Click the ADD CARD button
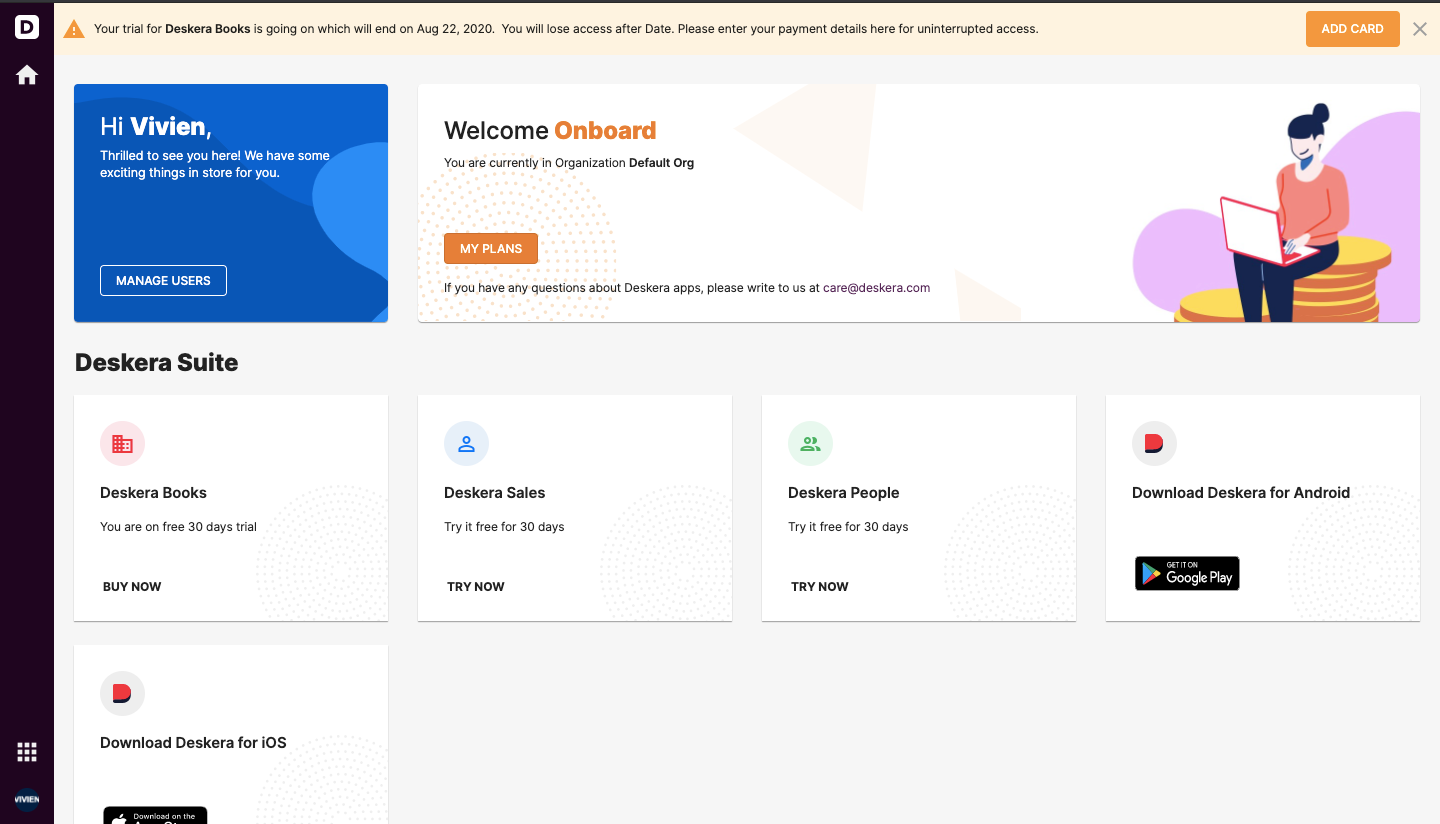1440x824 pixels. point(1352,29)
